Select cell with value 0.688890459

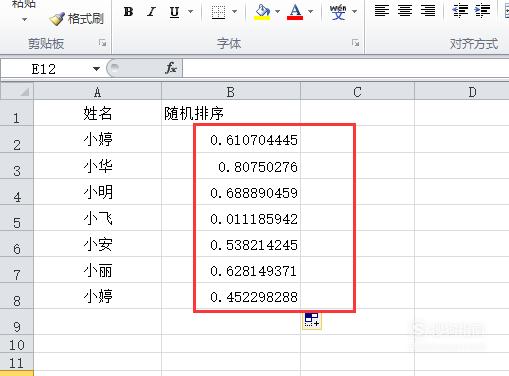tap(231, 192)
